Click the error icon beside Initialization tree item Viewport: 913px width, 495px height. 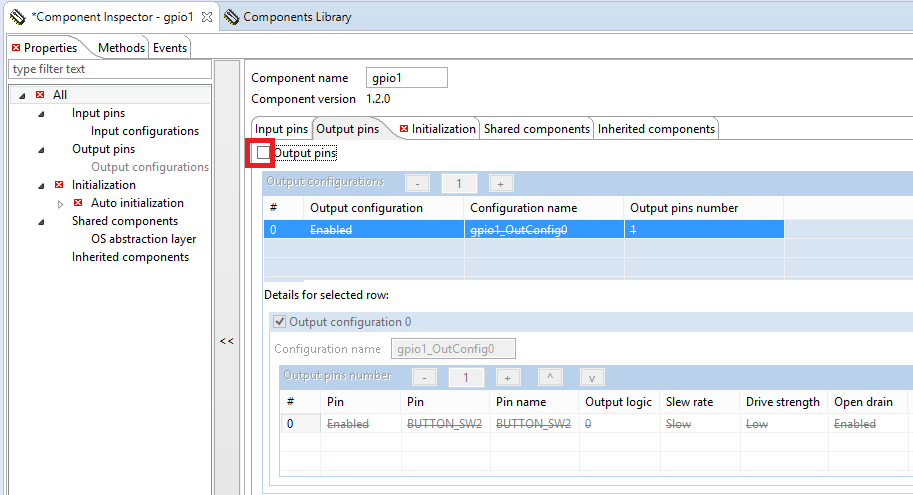pyautogui.click(x=59, y=185)
